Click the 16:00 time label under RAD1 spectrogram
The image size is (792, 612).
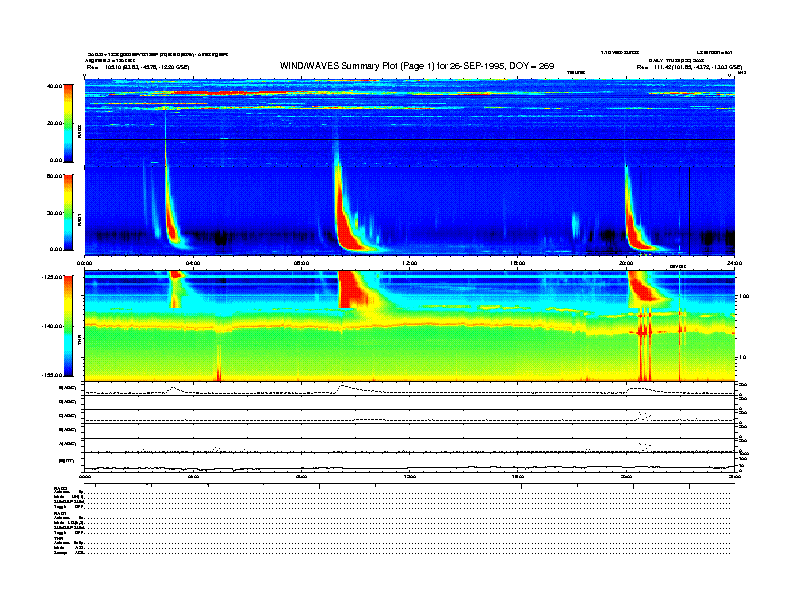point(518,263)
